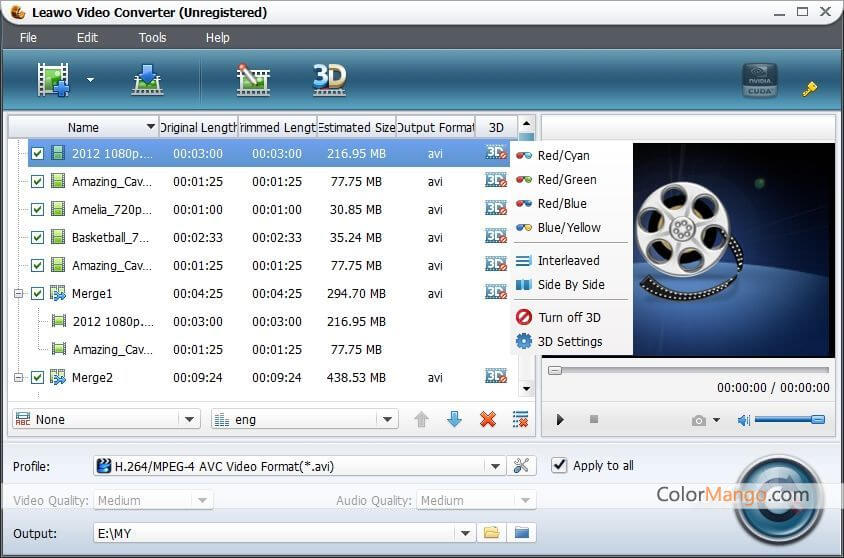844x558 pixels.
Task: Click the 3D icon in Basketball_7 row
Action: [496, 236]
